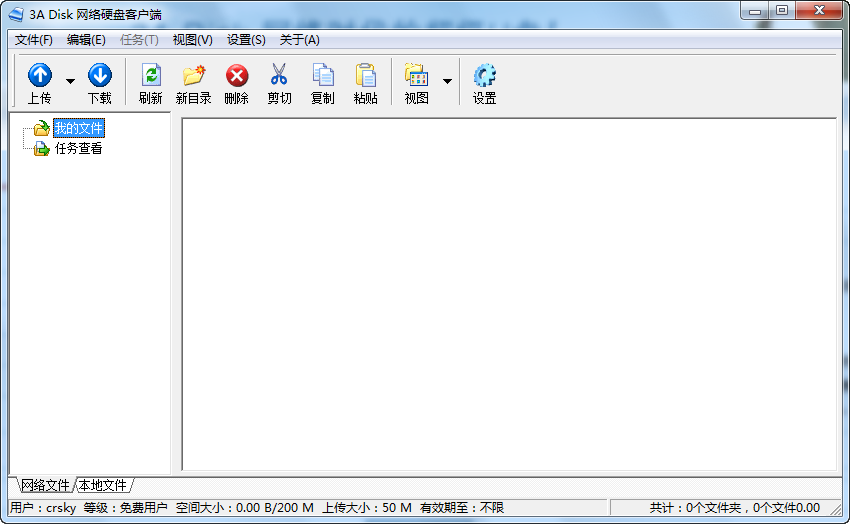Viewport: 850px width, 524px height.
Task: Click the 我的文件 folder icon in tree
Action: coord(41,128)
